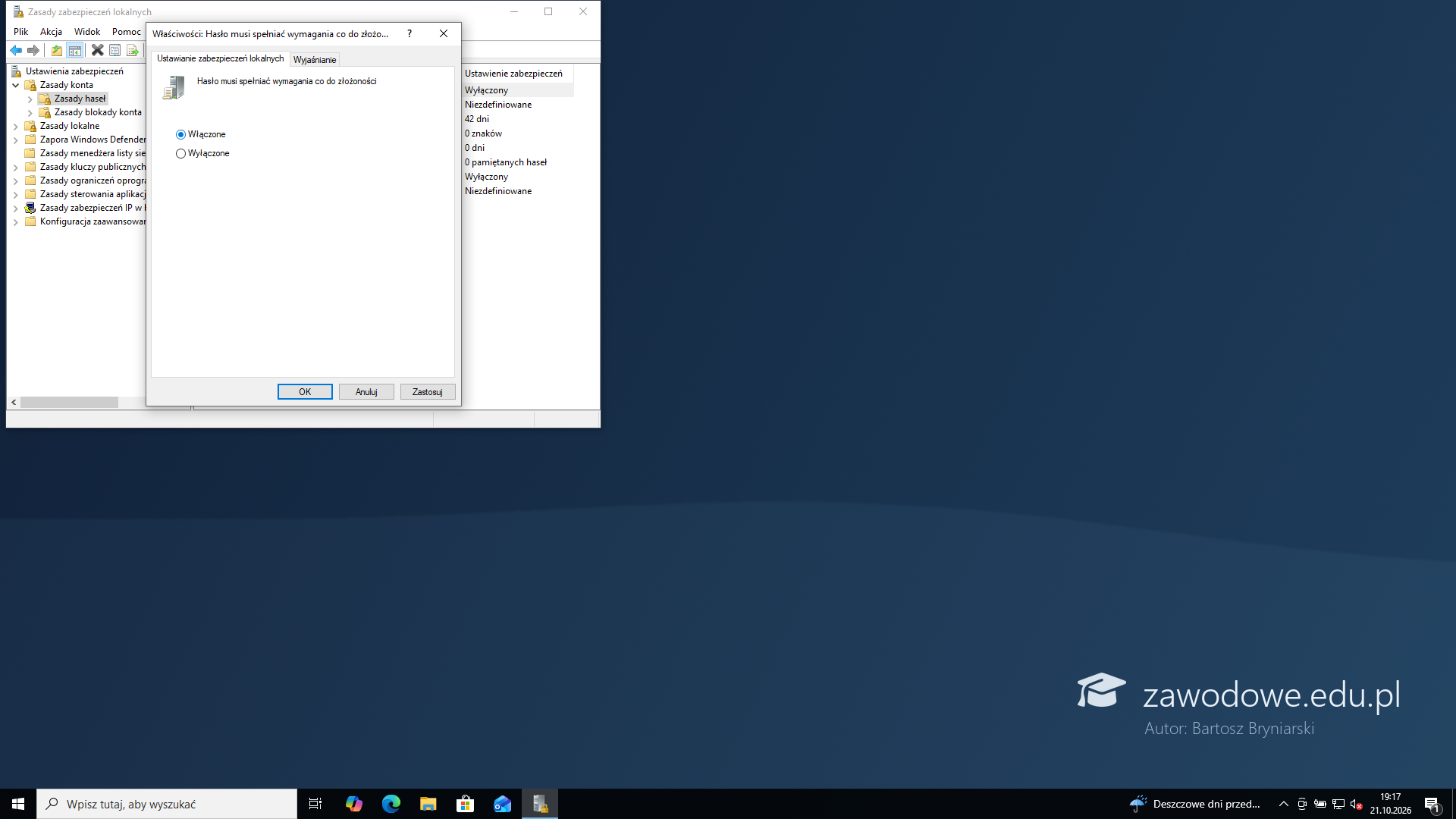Select Zasady menedżera listy sieci item
1456x819 pixels.
pyautogui.click(x=93, y=153)
